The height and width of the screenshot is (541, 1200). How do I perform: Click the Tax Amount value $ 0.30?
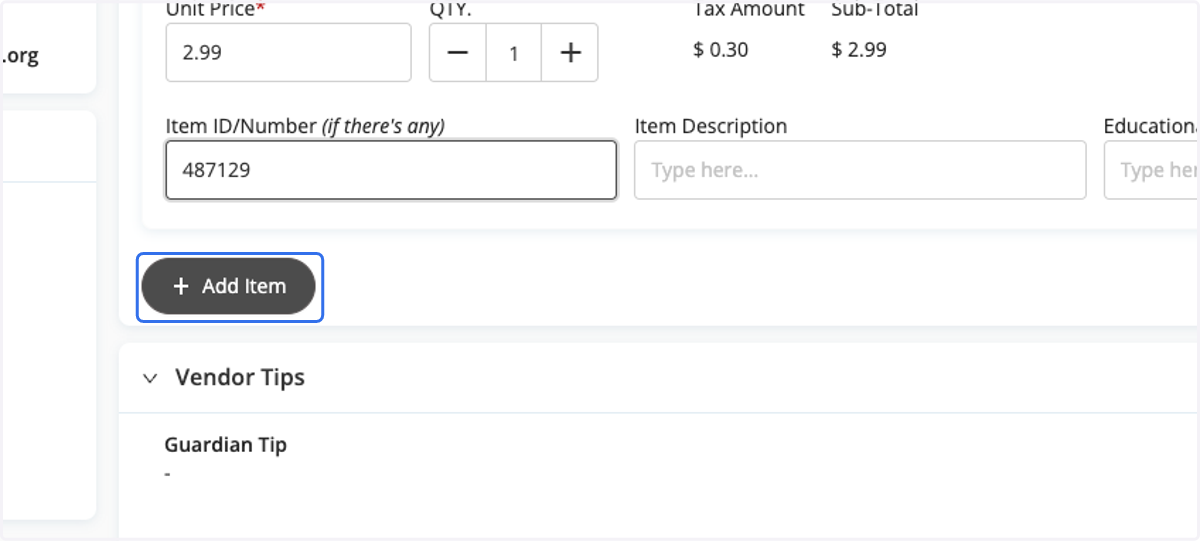(721, 50)
